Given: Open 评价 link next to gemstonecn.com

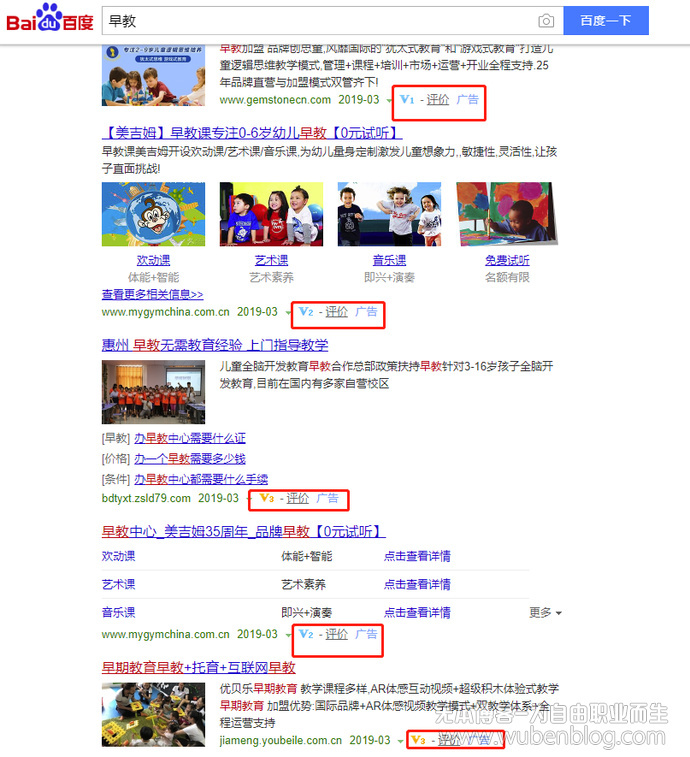Looking at the screenshot, I should coord(437,99).
